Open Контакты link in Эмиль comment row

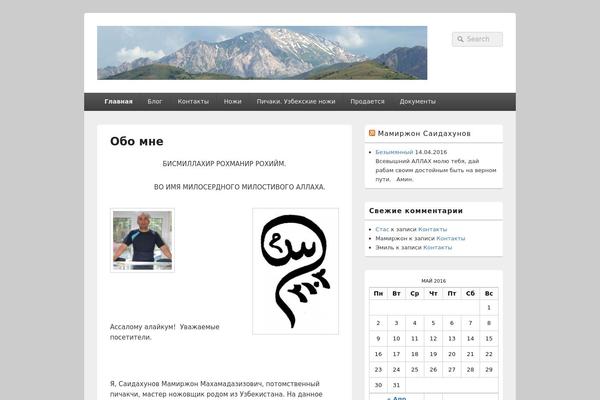[437, 247]
